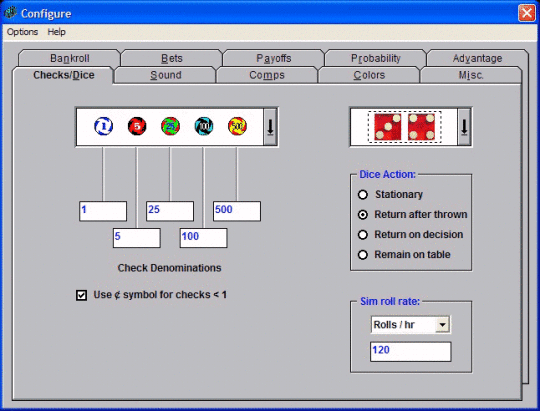Click the Dice Action group label

point(387,175)
